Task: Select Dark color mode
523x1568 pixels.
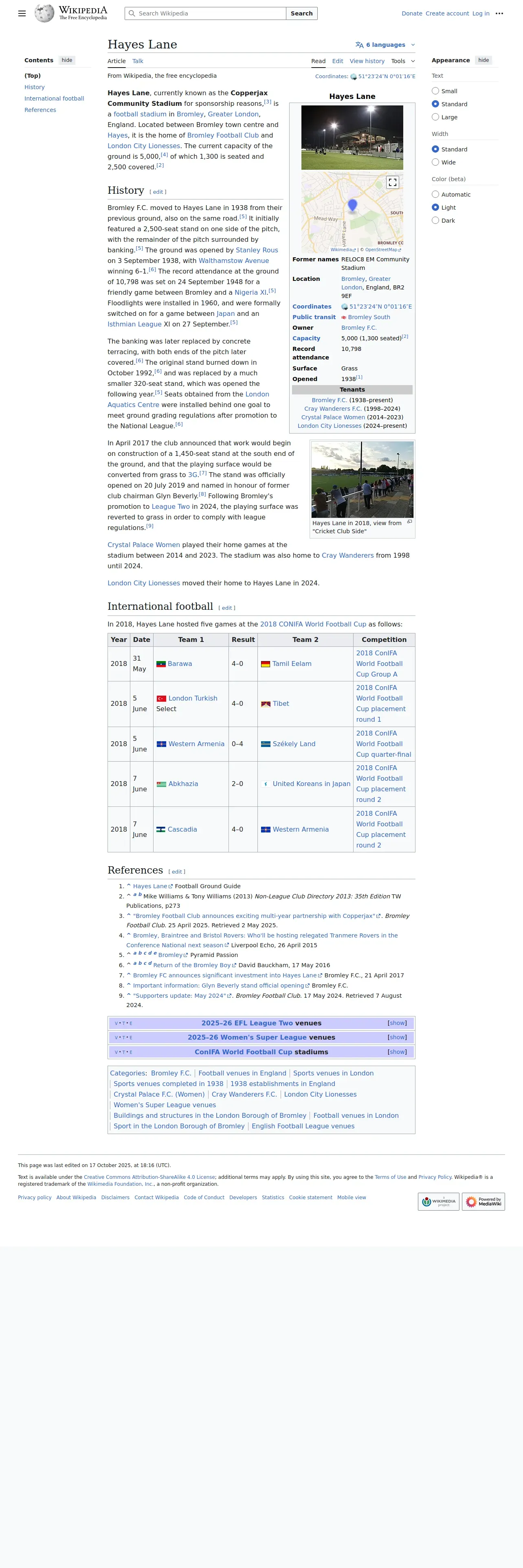Action: [x=435, y=220]
